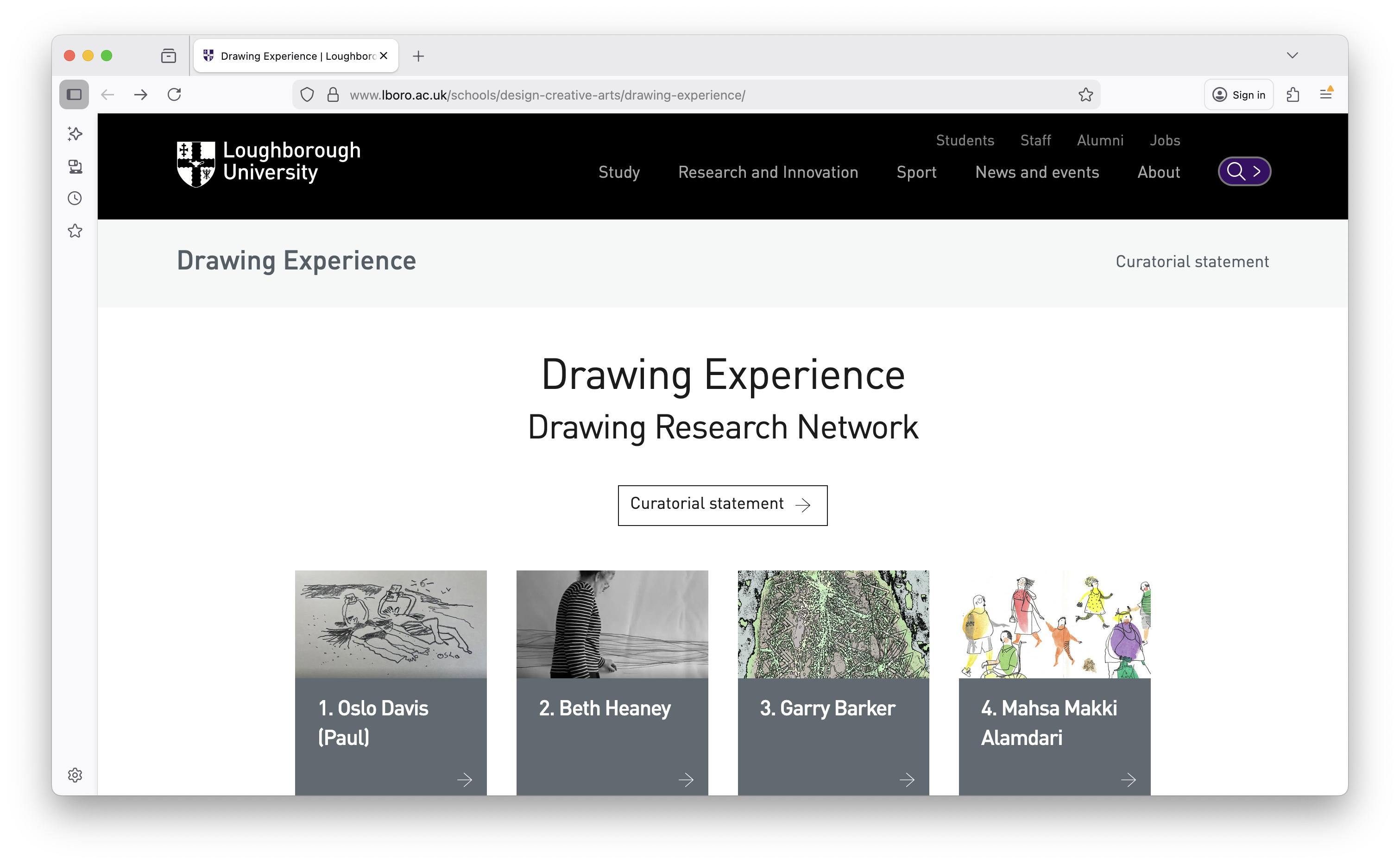Click the Curatorial statement arrow button
1400x864 pixels.
coord(722,505)
